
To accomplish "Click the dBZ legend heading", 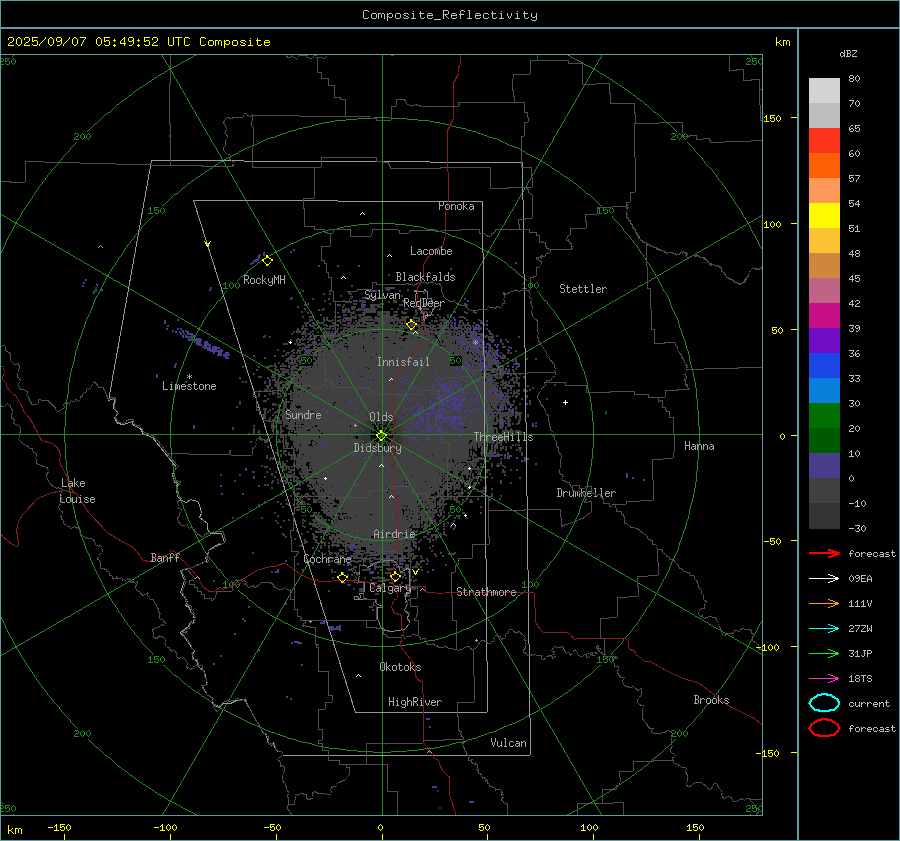I will [848, 53].
